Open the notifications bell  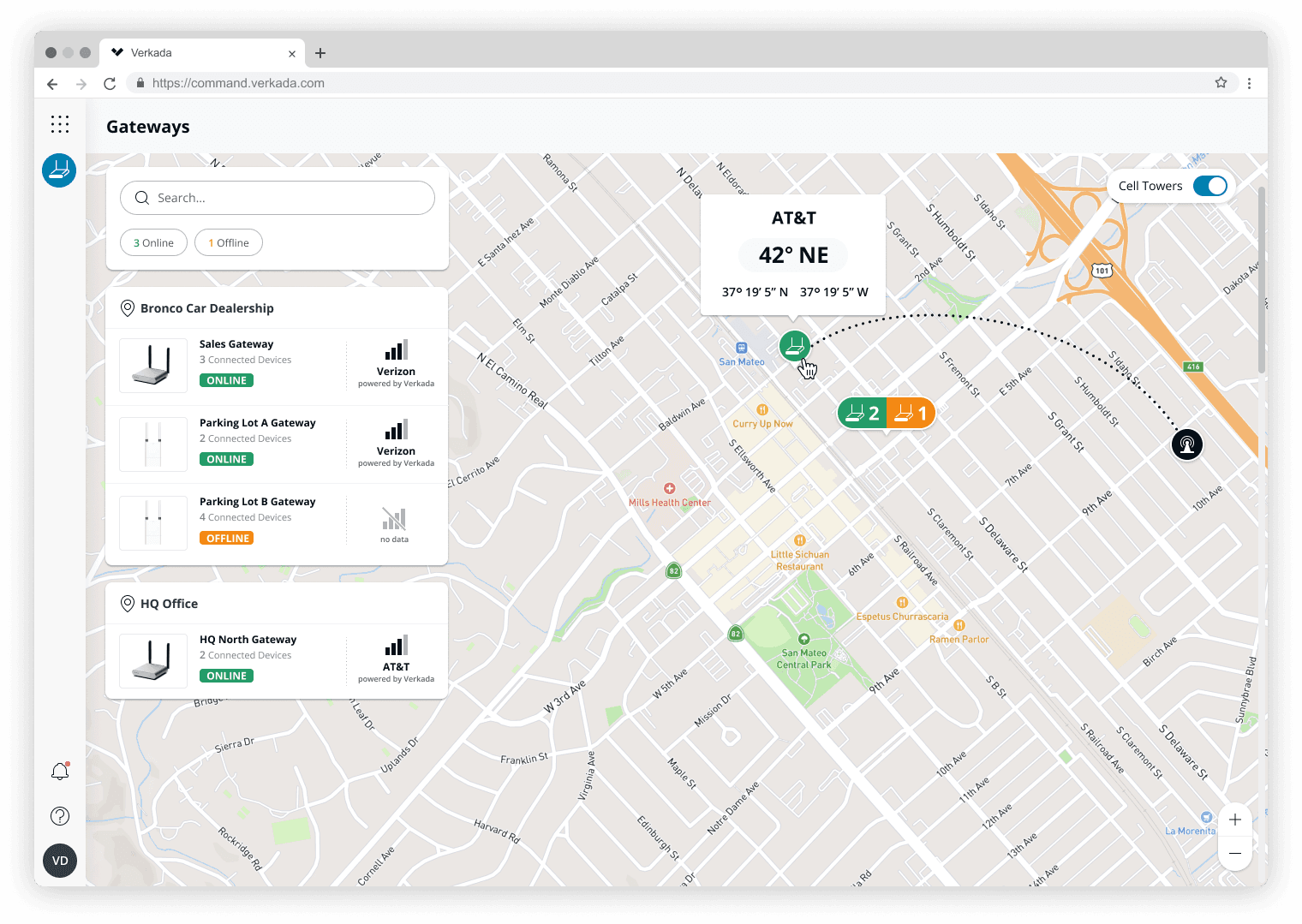point(59,771)
